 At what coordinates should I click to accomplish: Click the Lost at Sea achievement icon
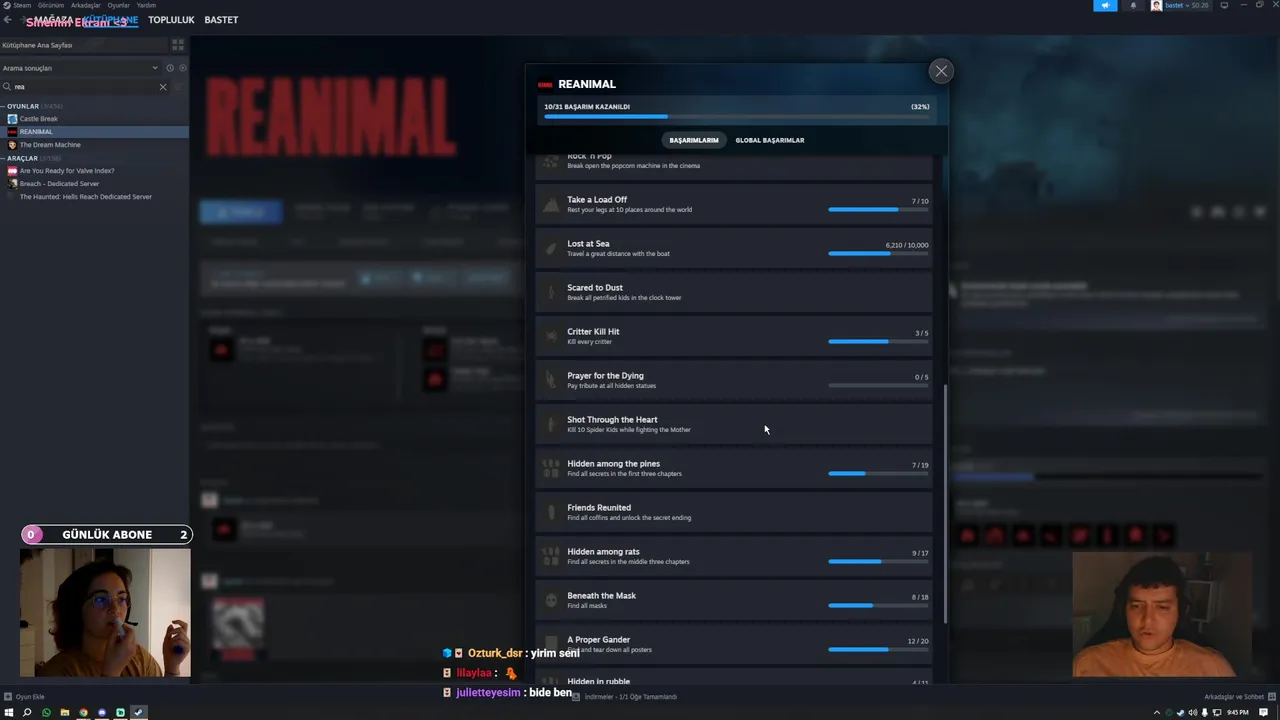(551, 248)
